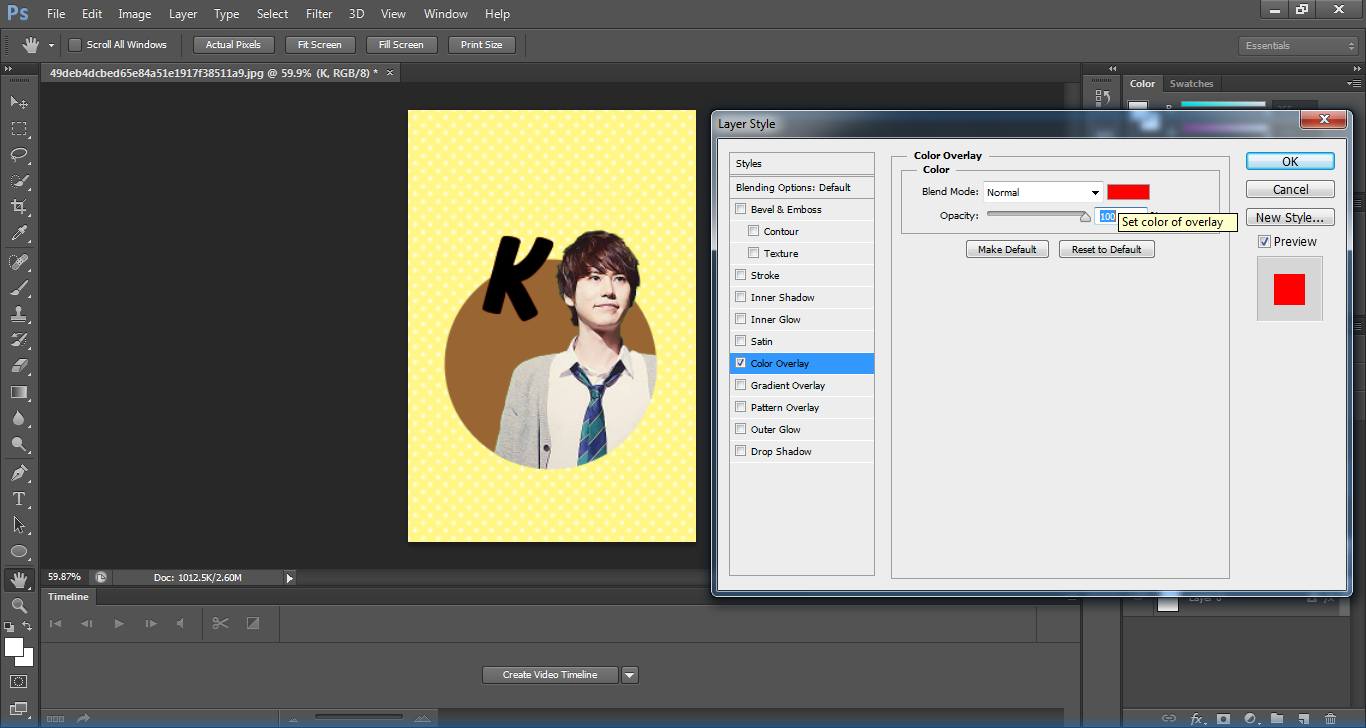This screenshot has width=1366, height=728.
Task: Select the Brush tool
Action: (19, 288)
